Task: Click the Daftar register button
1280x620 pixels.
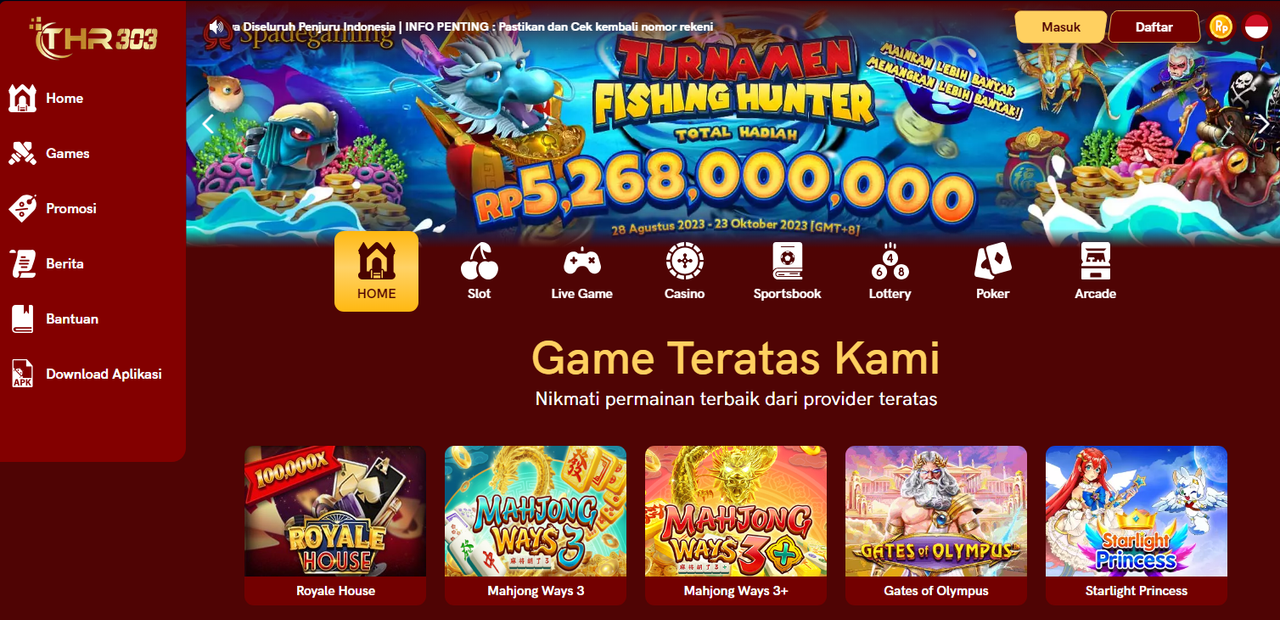Action: (1154, 27)
